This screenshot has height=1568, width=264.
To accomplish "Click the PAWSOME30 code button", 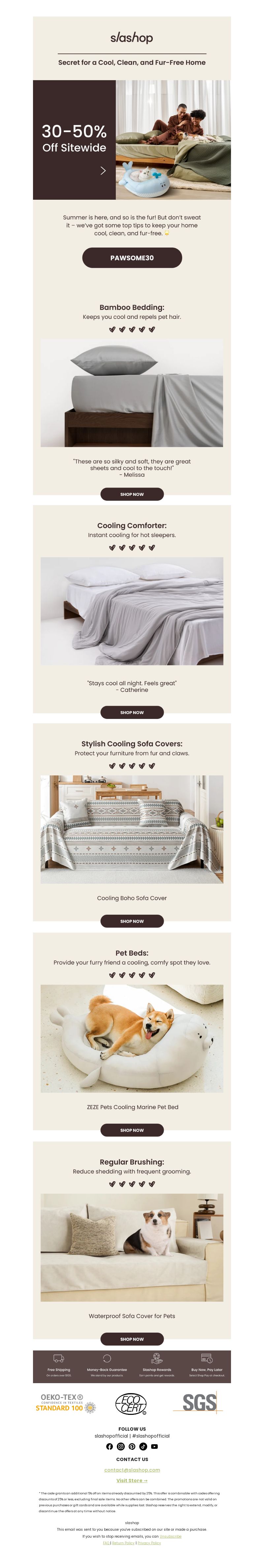I will pos(132,257).
